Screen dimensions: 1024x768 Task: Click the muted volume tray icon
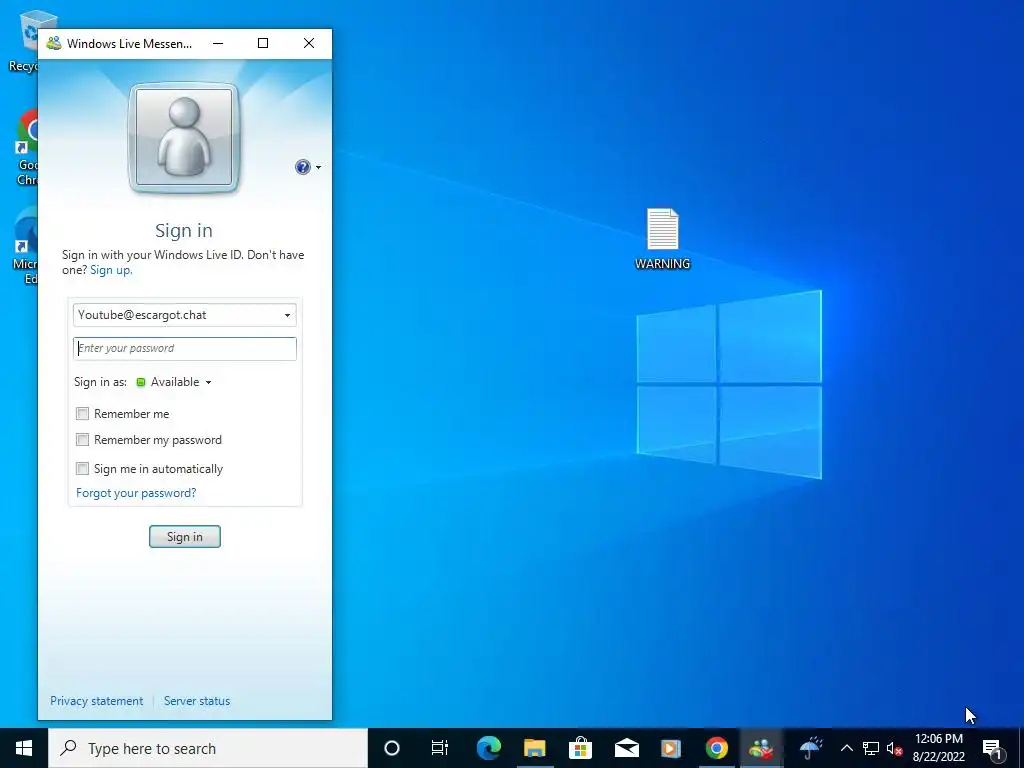coord(895,748)
